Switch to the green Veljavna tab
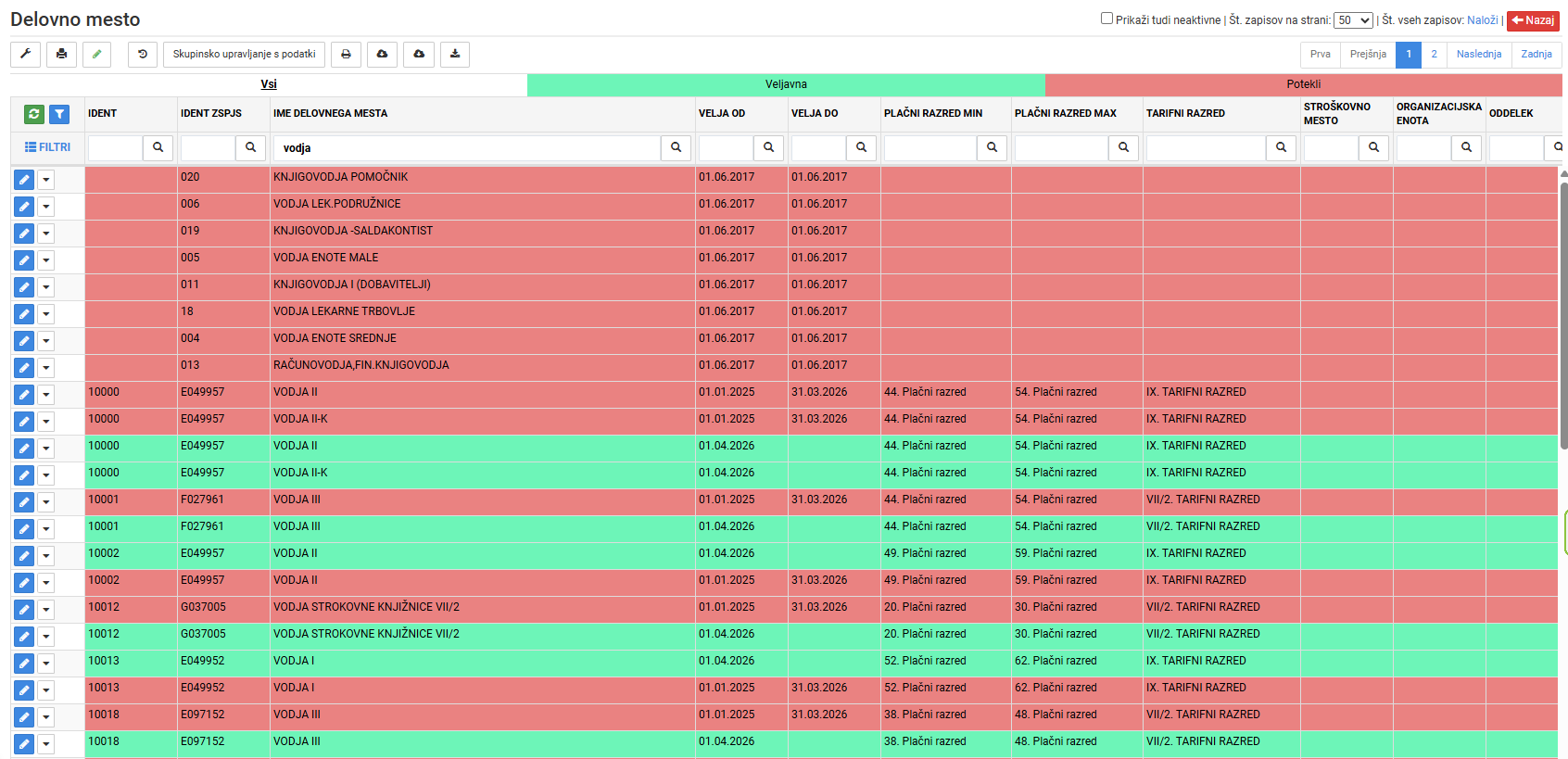This screenshot has width=1568, height=759. 786,84
